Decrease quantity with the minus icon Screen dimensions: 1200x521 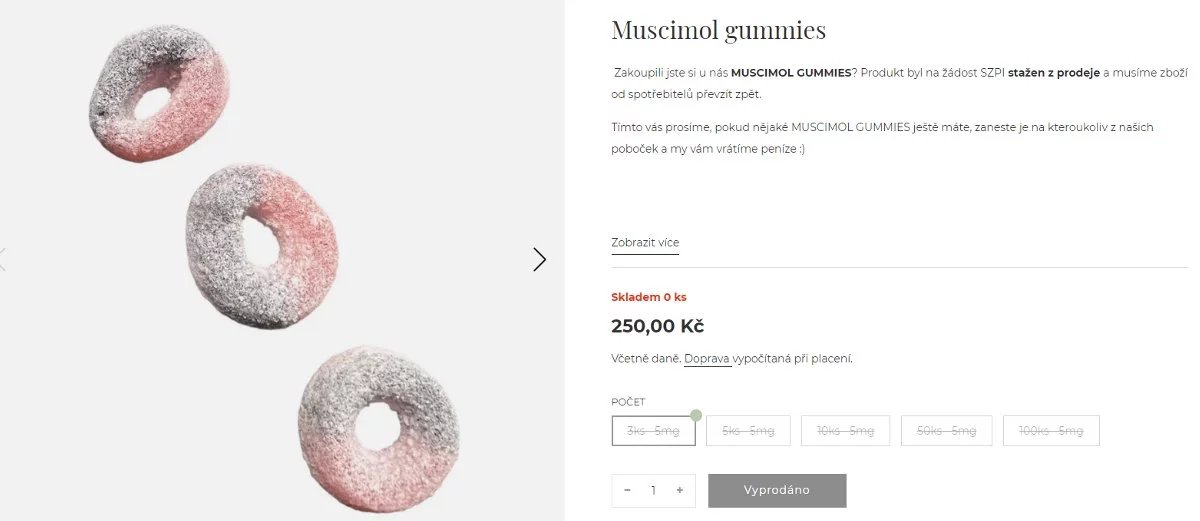pyautogui.click(x=627, y=490)
